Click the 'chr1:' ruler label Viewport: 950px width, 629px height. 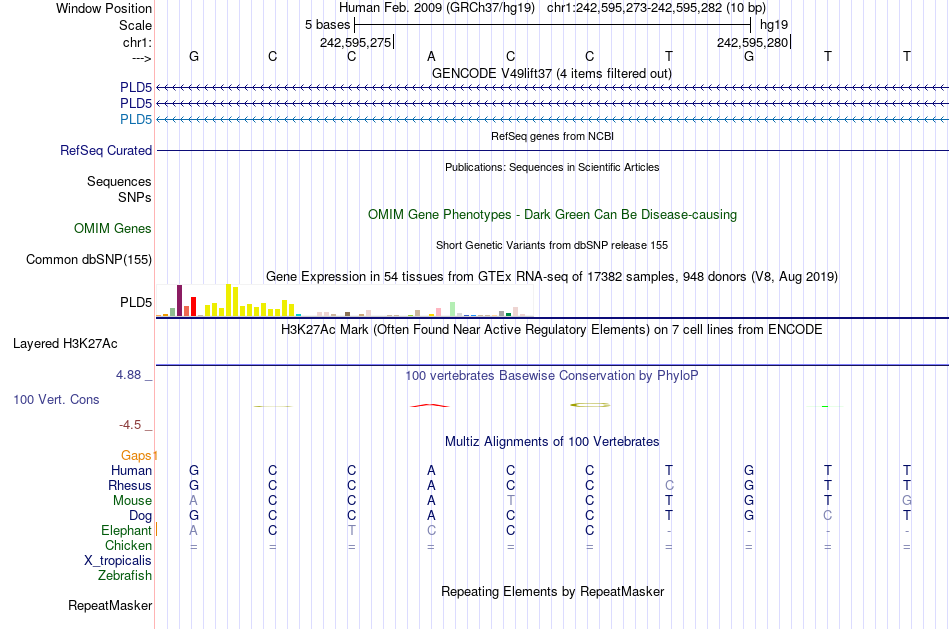[137, 42]
